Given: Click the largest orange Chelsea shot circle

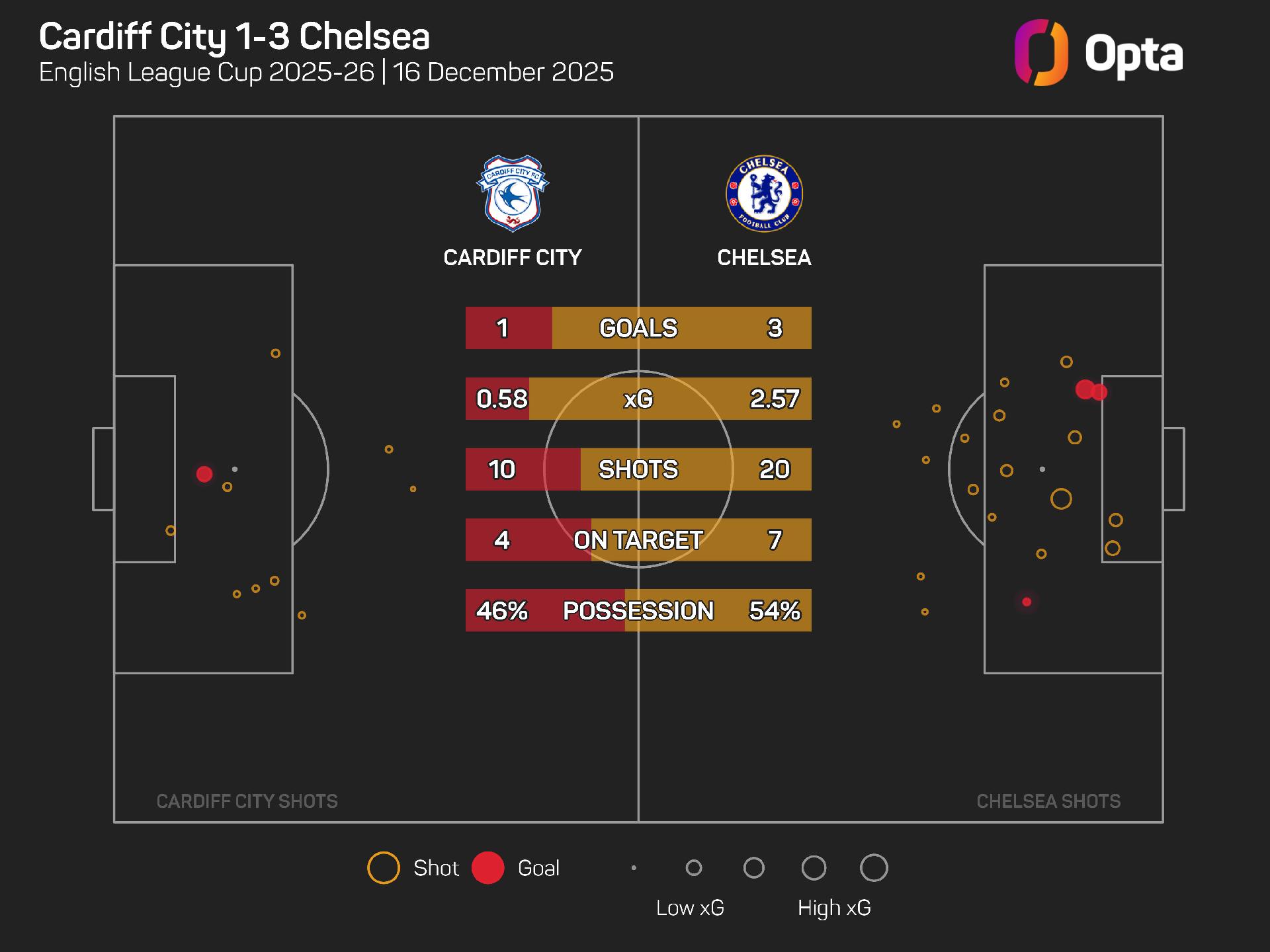Looking at the screenshot, I should click(x=1061, y=498).
